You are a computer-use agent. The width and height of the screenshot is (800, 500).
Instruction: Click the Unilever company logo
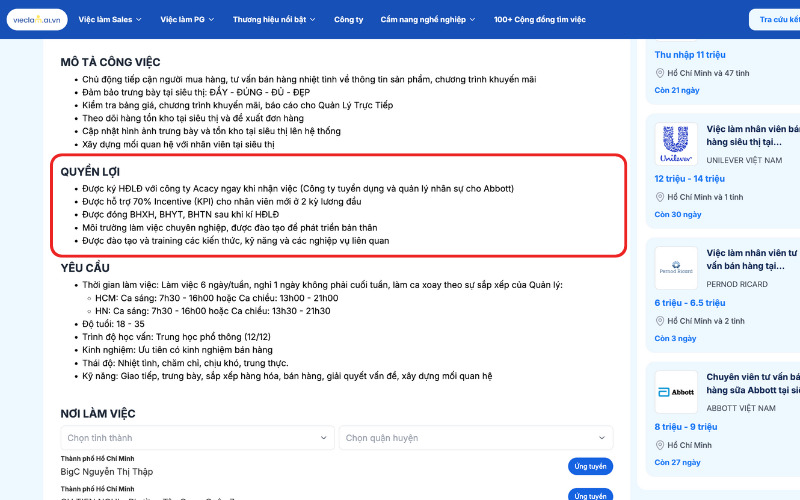coord(676,144)
